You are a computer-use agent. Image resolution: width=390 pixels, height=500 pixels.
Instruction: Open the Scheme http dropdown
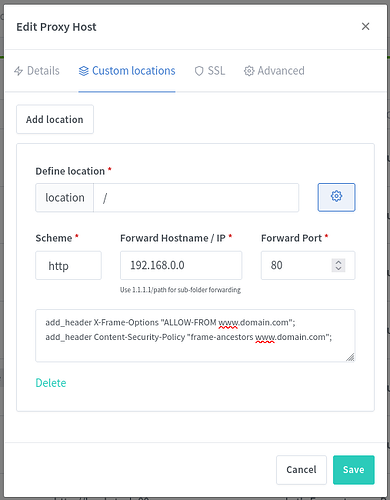(68, 265)
